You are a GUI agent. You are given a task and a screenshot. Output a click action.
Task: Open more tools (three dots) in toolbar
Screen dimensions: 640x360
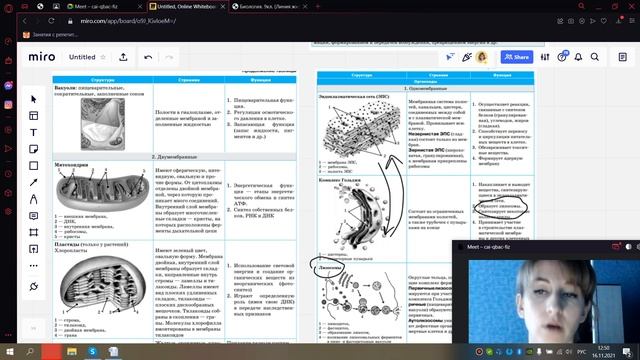click(34, 266)
